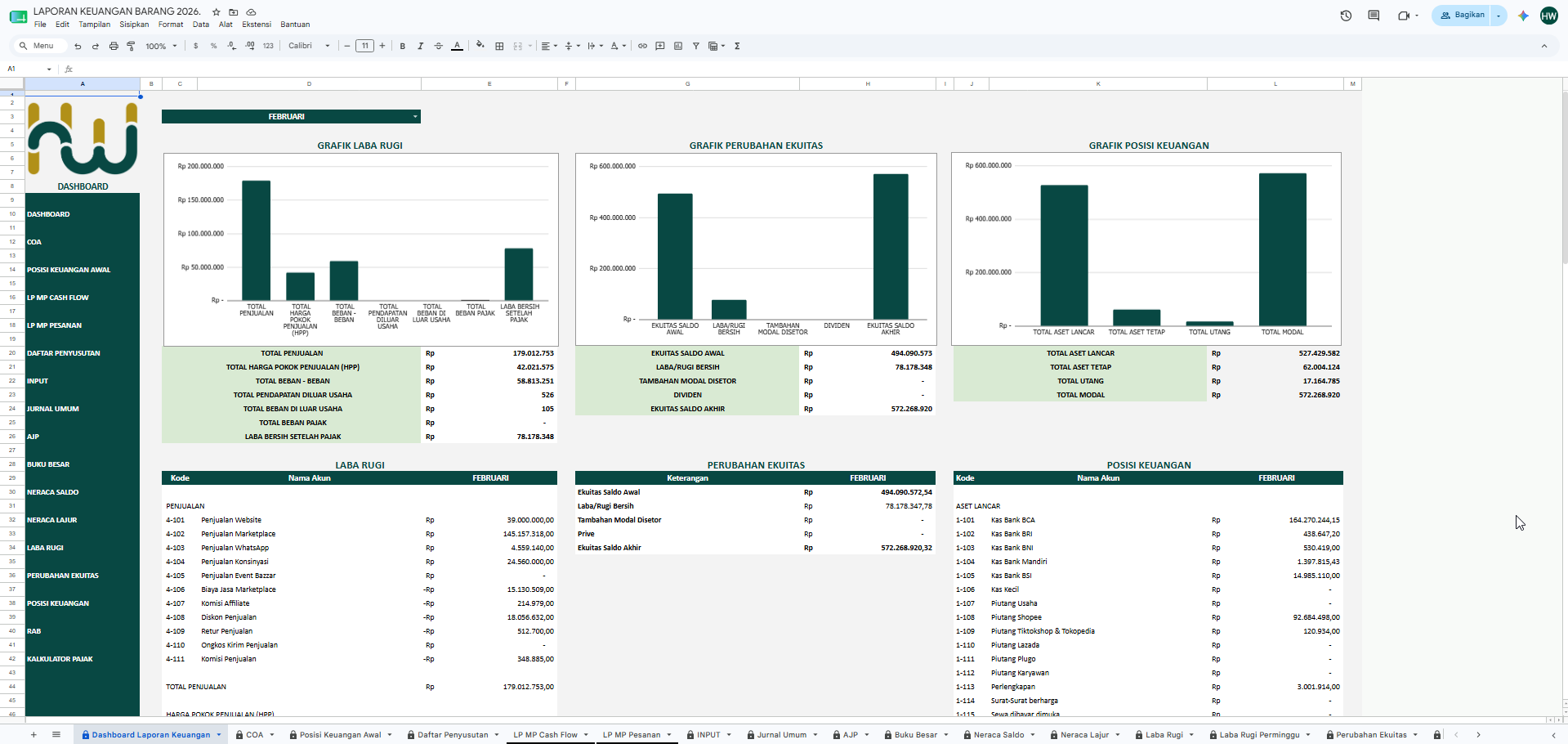Format as currency

tap(195, 47)
